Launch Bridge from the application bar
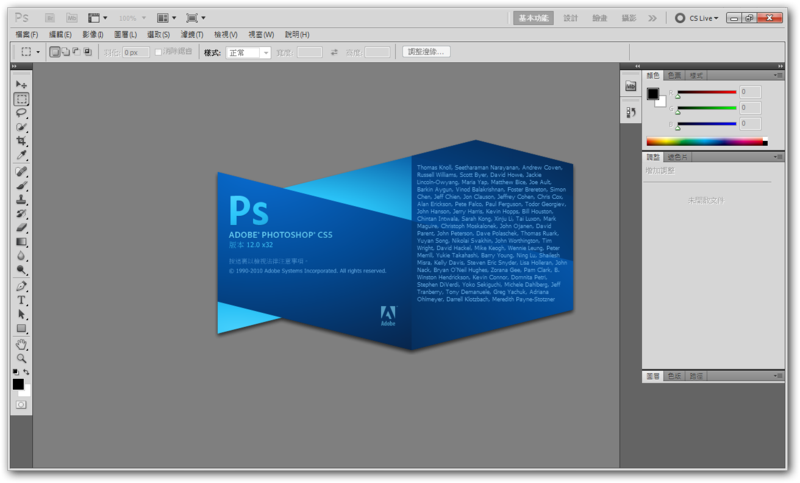Viewport: 800px width, 483px height. tap(50, 18)
